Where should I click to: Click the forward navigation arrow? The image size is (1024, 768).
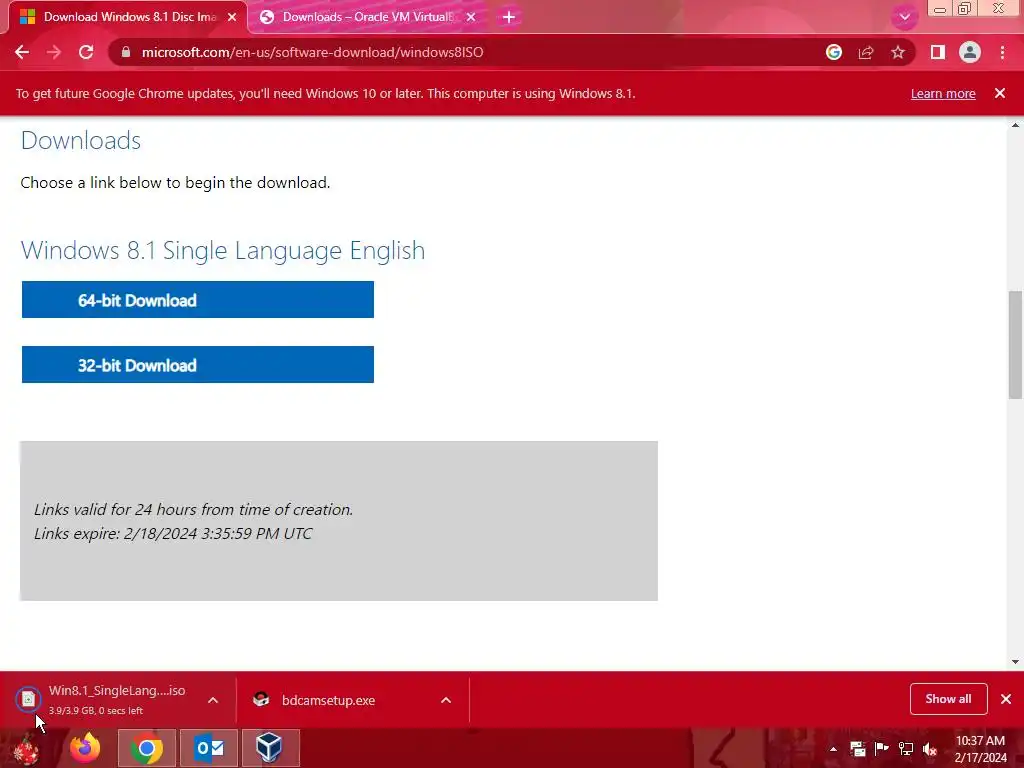(54, 52)
